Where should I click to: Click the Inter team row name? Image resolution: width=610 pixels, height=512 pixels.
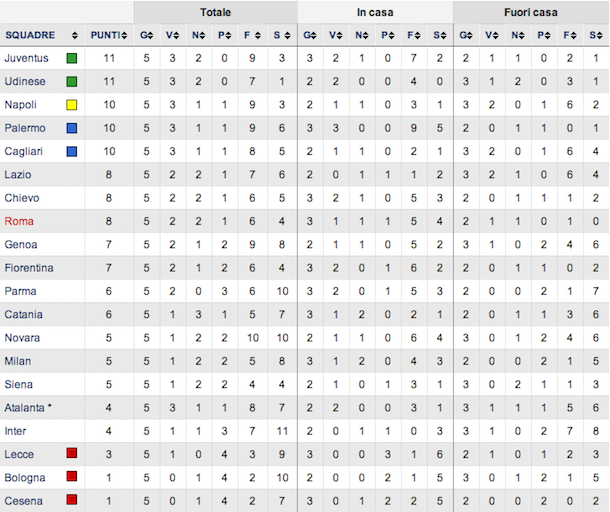17,430
